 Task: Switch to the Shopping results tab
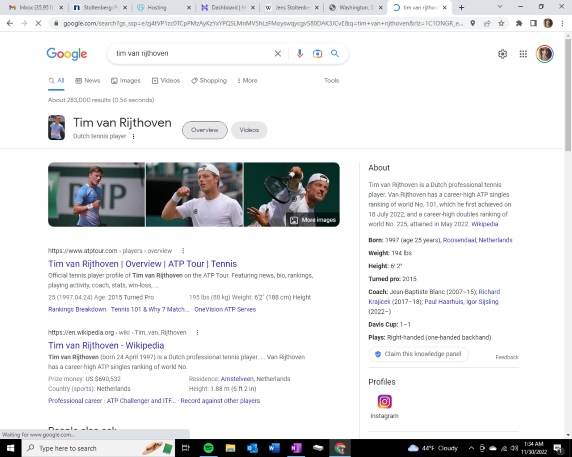209,81
